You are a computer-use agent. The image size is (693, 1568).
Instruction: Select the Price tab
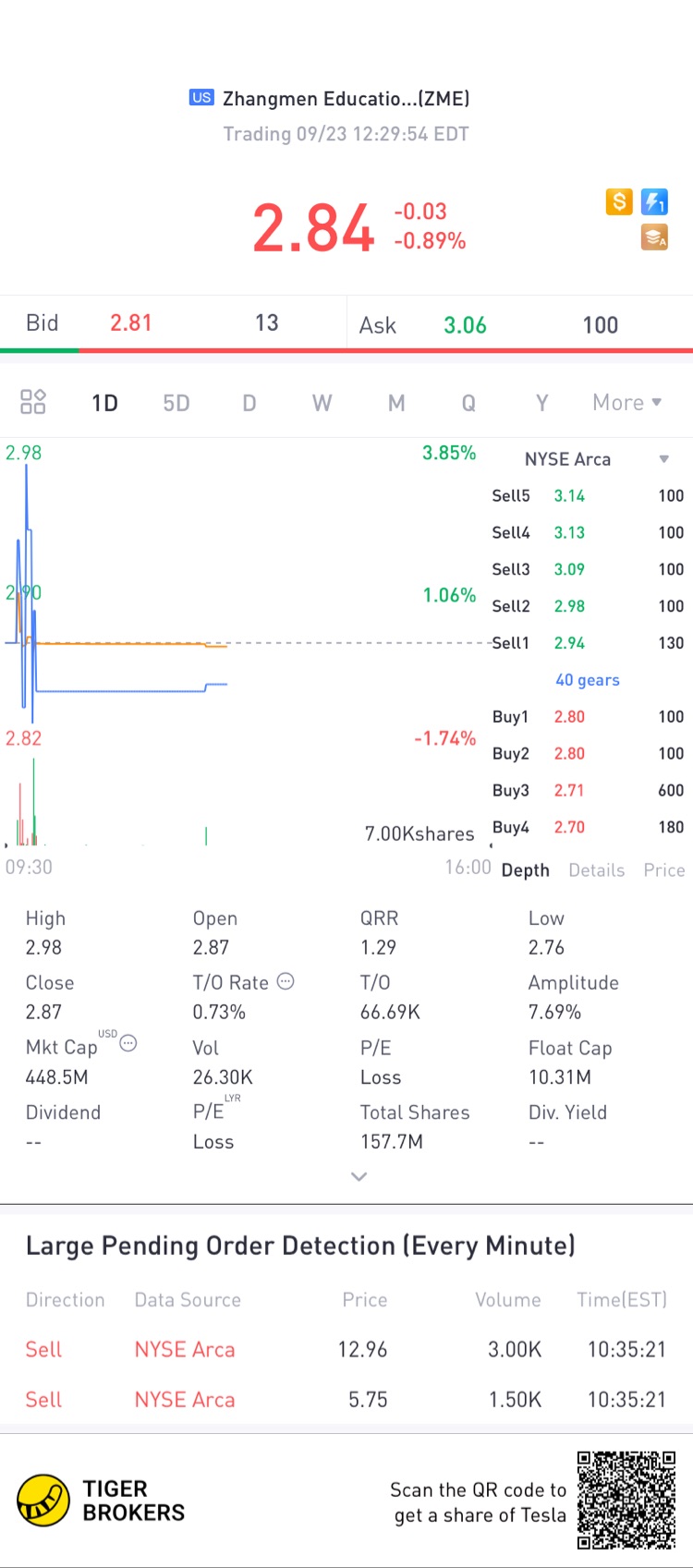coord(663,870)
